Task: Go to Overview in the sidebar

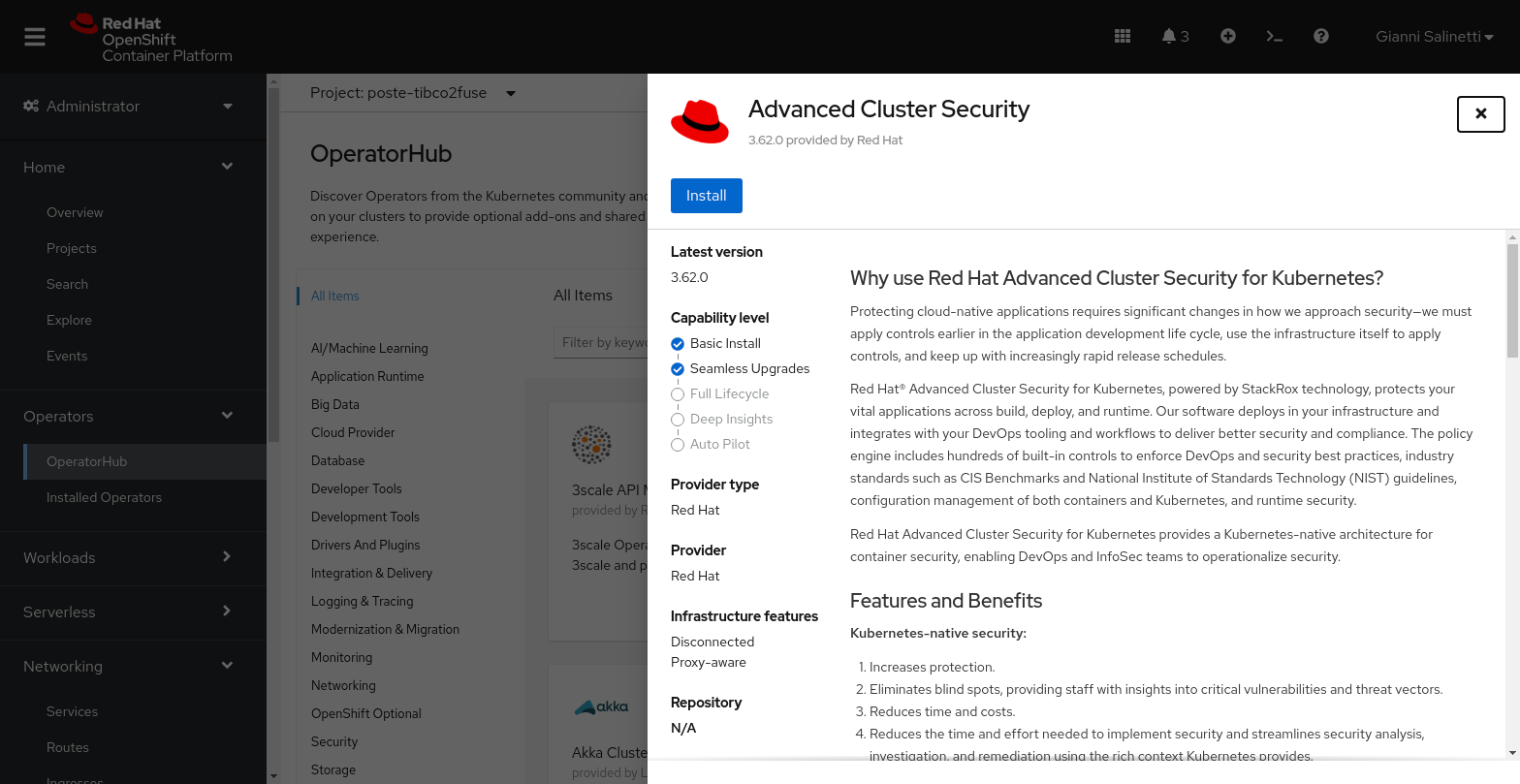Action: (x=75, y=212)
